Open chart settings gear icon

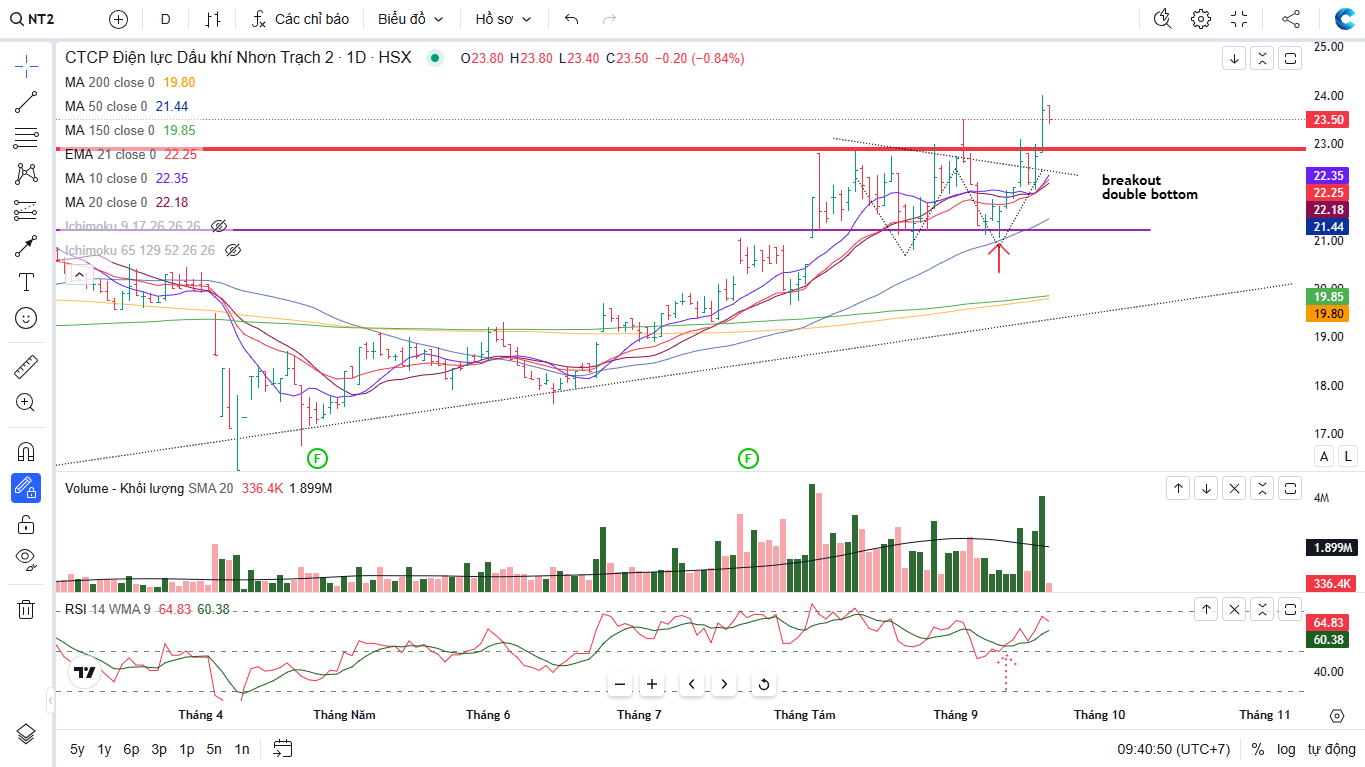point(1201,19)
